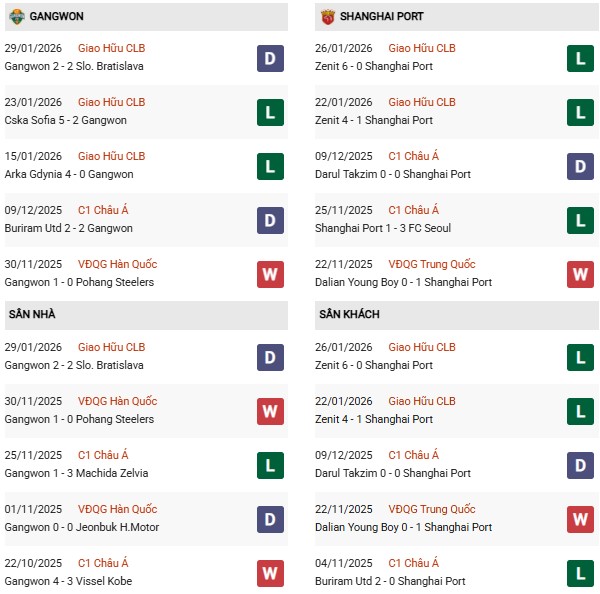Open VĐQG Trung Quốc link under Shanghai Port
This screenshot has height=594, width=600.
(432, 264)
